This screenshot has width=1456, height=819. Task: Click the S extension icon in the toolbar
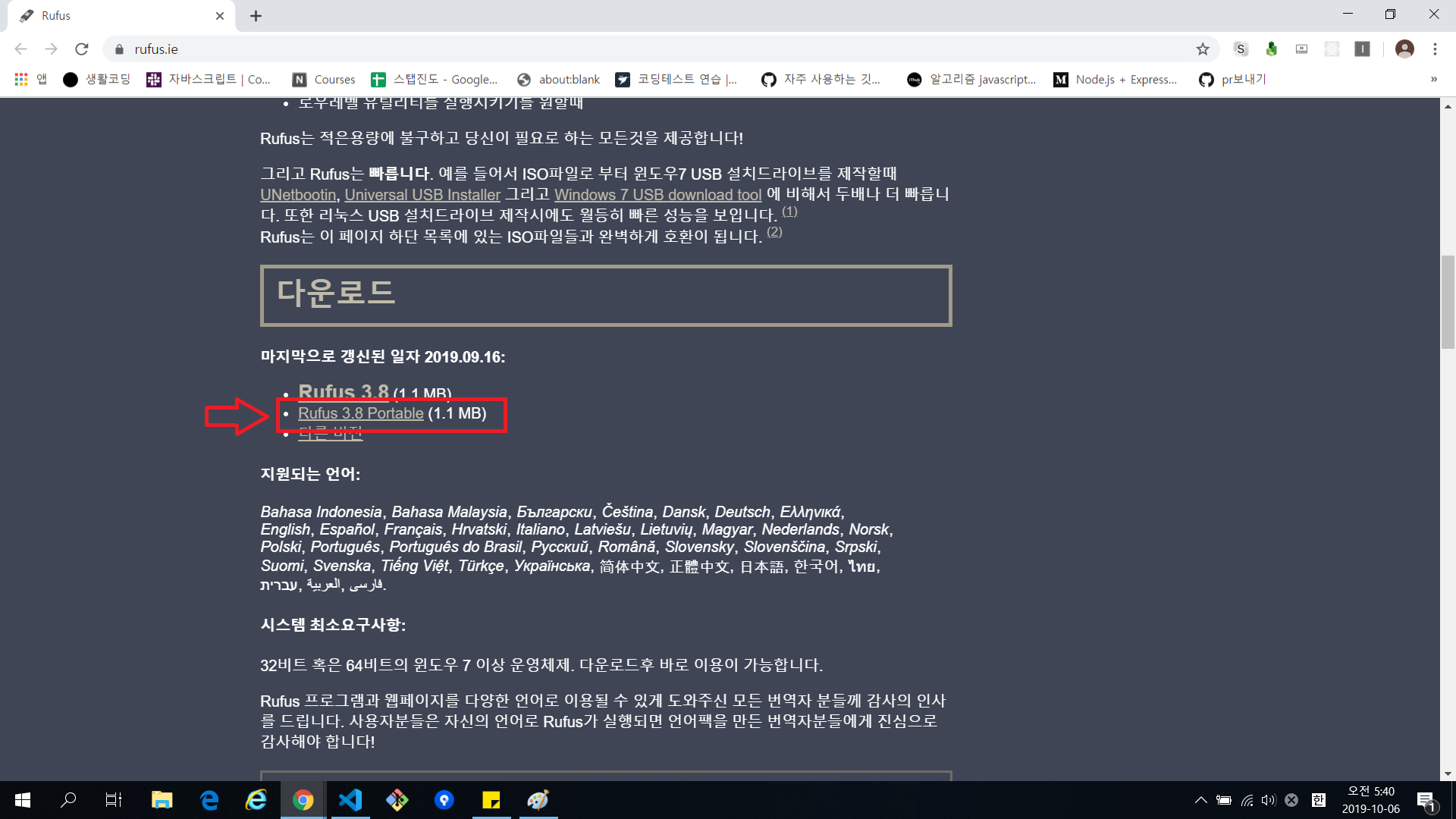pos(1241,49)
